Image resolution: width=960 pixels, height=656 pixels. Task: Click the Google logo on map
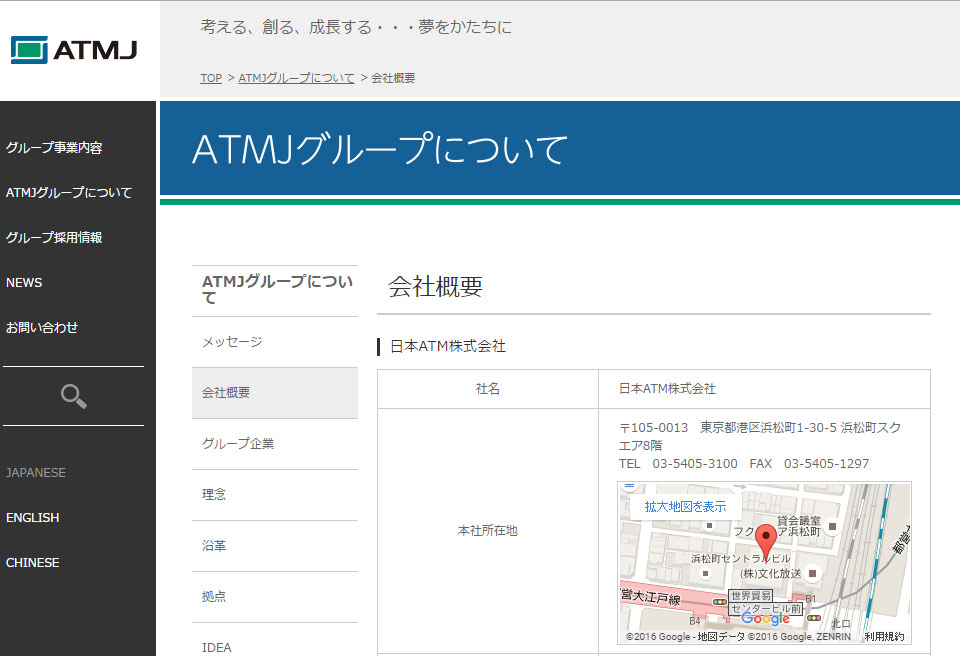(x=765, y=619)
